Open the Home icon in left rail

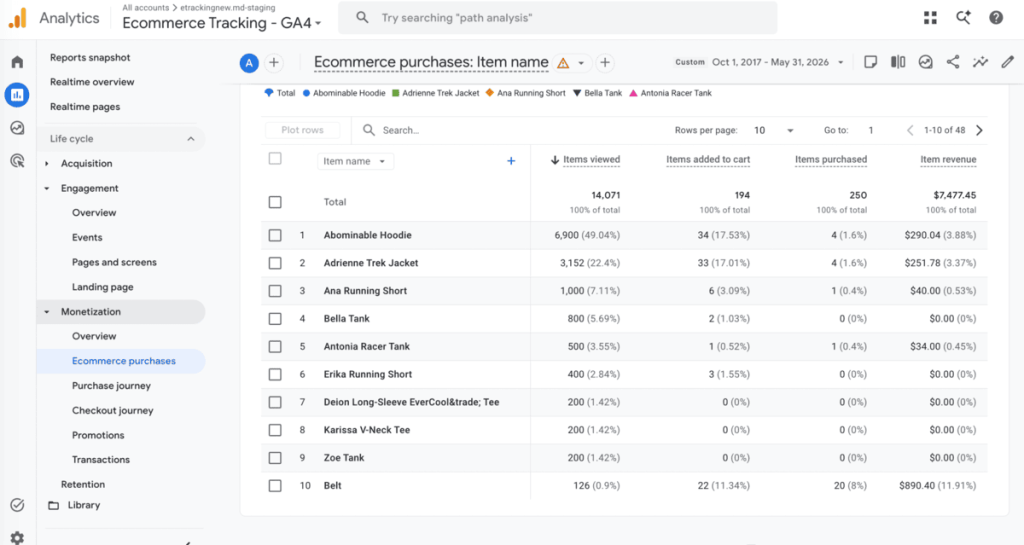(18, 62)
